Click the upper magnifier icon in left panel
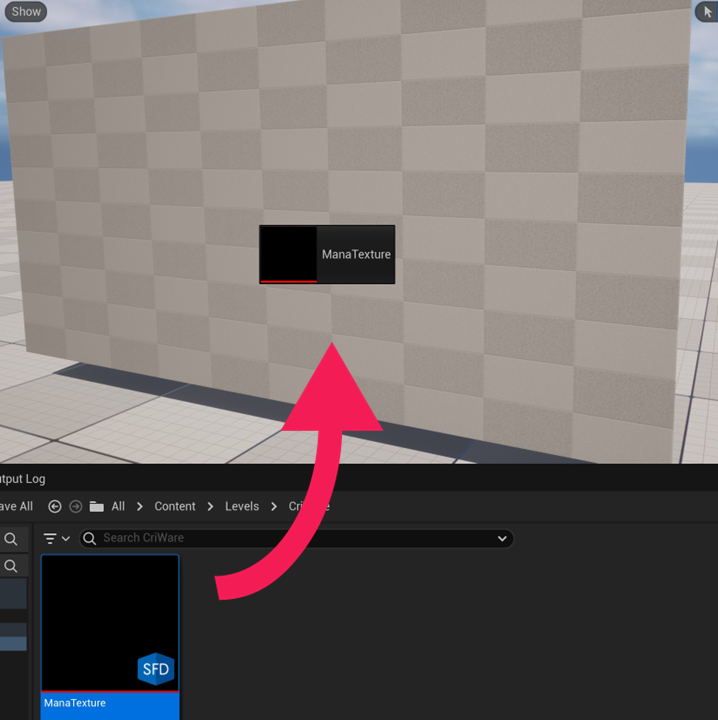The width and height of the screenshot is (718, 720). click(11, 540)
